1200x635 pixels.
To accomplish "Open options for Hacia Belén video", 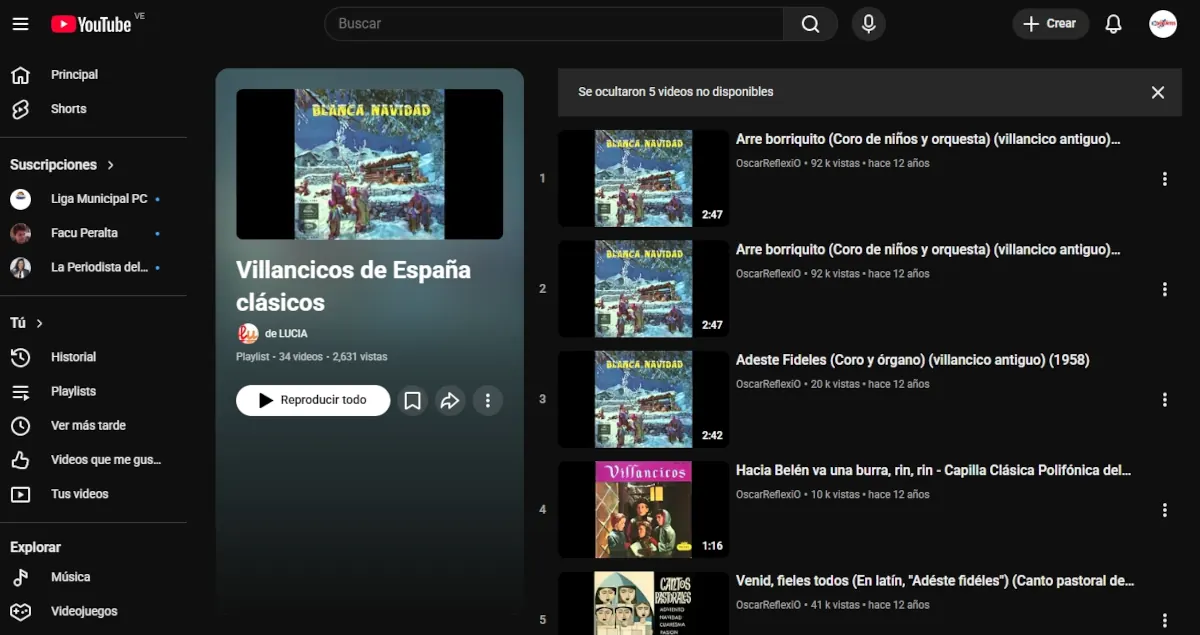I will (1164, 510).
